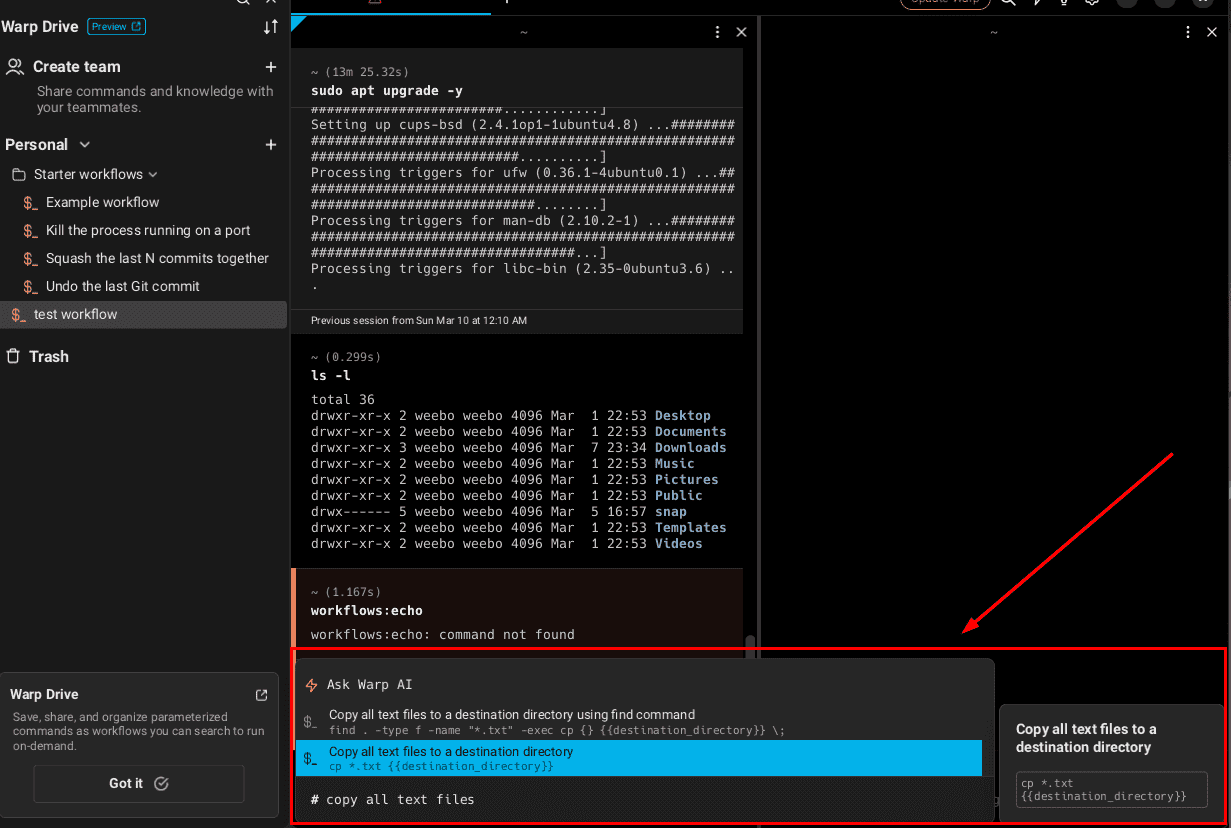
Task: Click 'Share commands and knowledge with your teammates' text
Action: (155, 99)
